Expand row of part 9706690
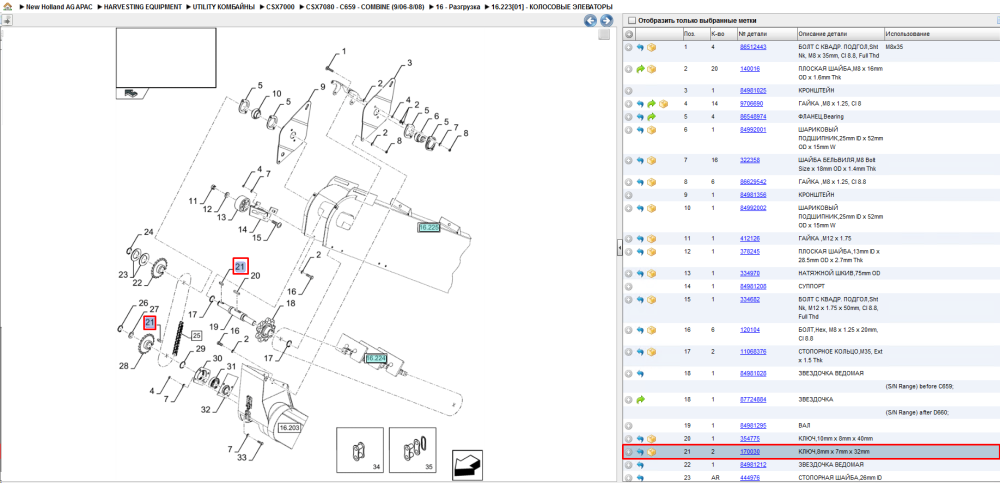This screenshot has height=483, width=1000. point(629,103)
